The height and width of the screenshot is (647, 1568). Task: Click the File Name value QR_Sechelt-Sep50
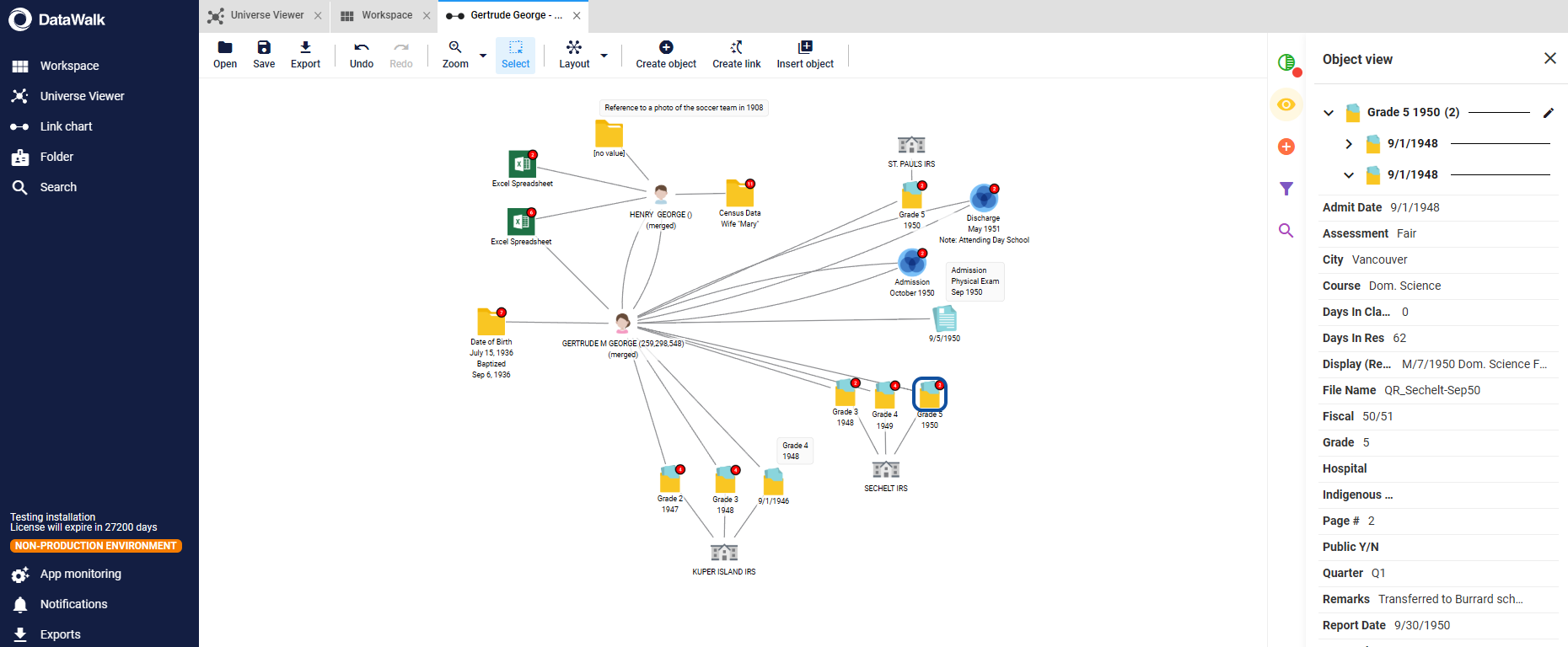1432,390
